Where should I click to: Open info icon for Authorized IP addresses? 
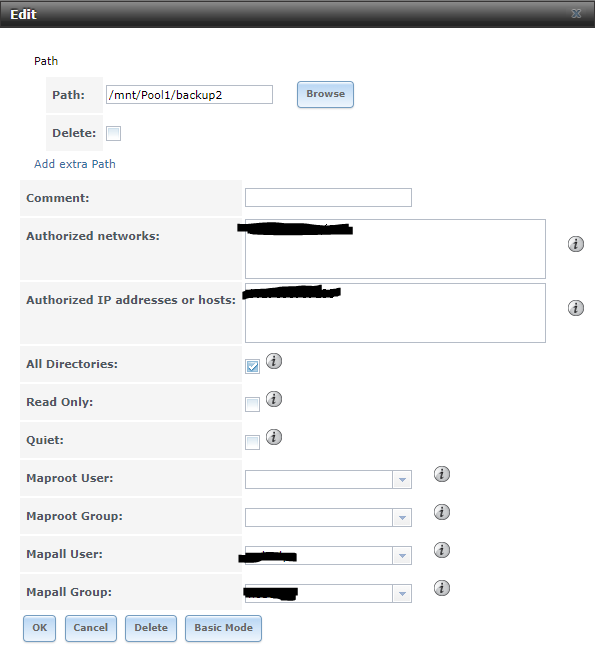[576, 308]
